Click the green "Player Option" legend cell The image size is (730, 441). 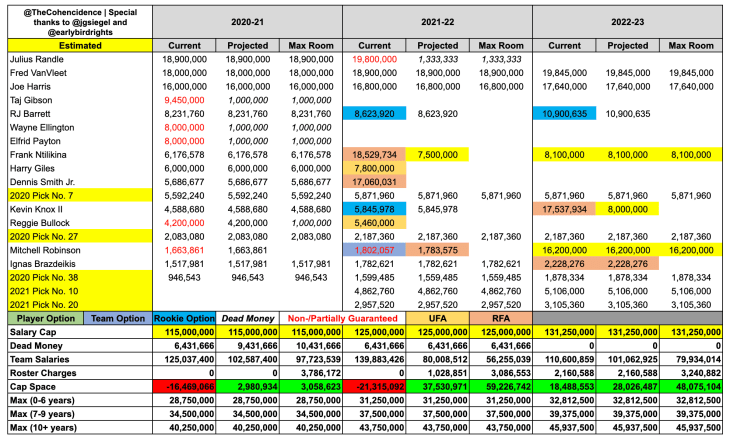[46, 319]
